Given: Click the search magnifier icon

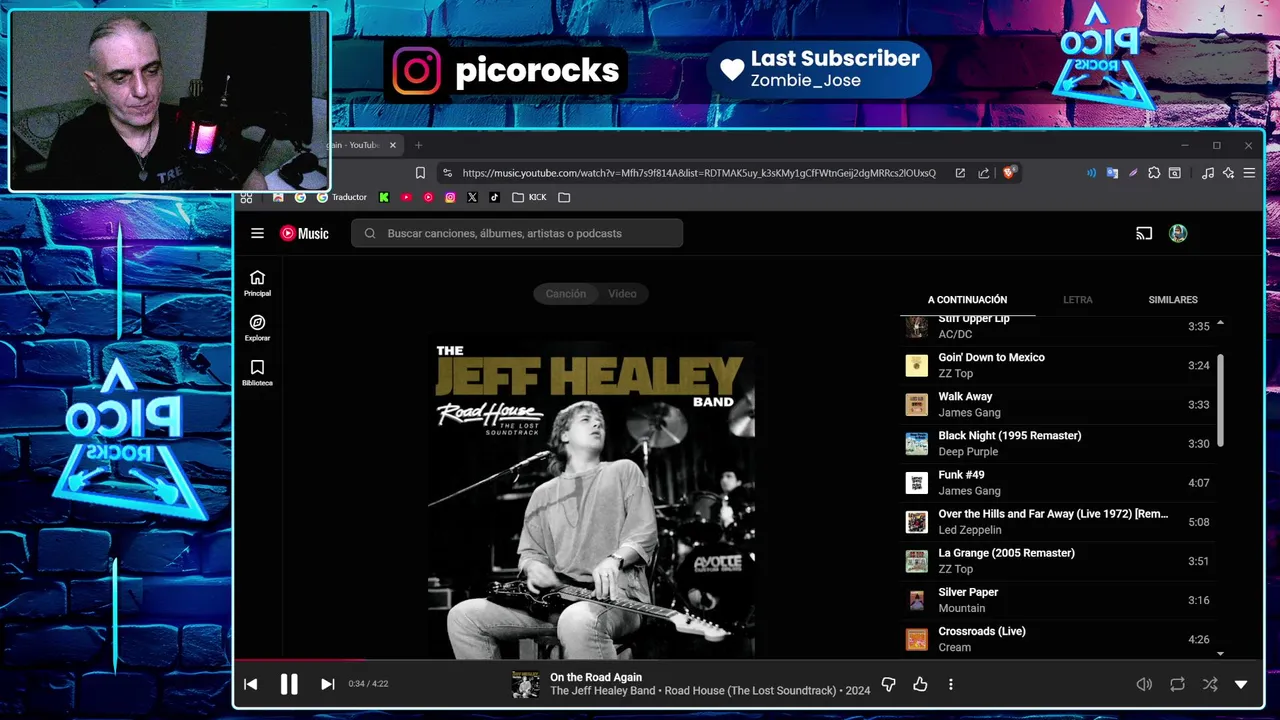Looking at the screenshot, I should (370, 233).
